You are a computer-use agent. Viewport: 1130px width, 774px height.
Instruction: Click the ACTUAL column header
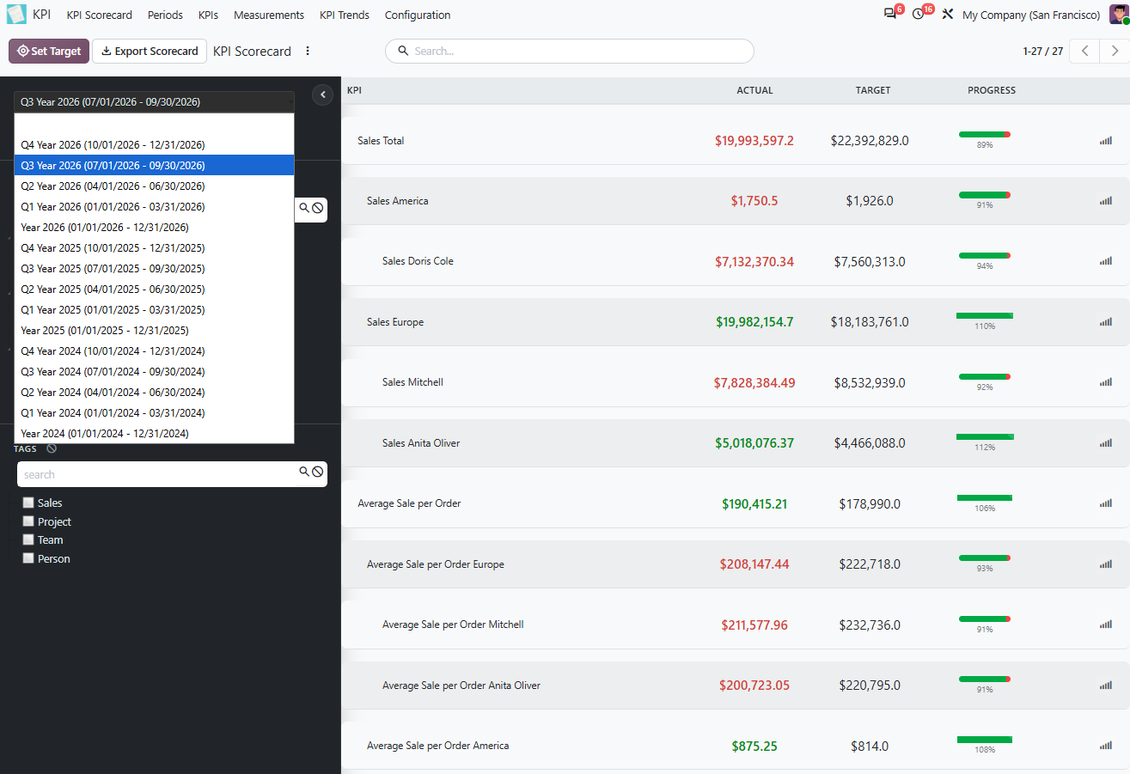tap(755, 90)
